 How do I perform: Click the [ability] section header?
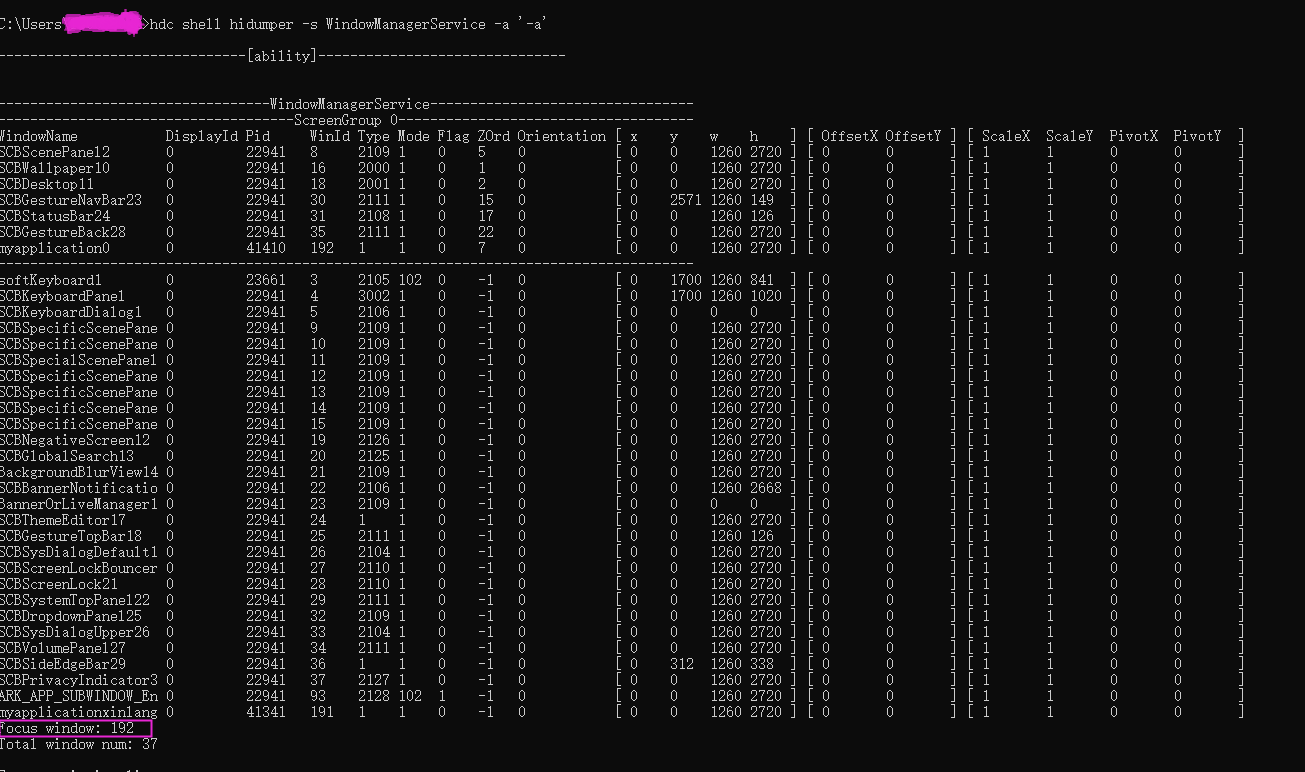(x=281, y=56)
